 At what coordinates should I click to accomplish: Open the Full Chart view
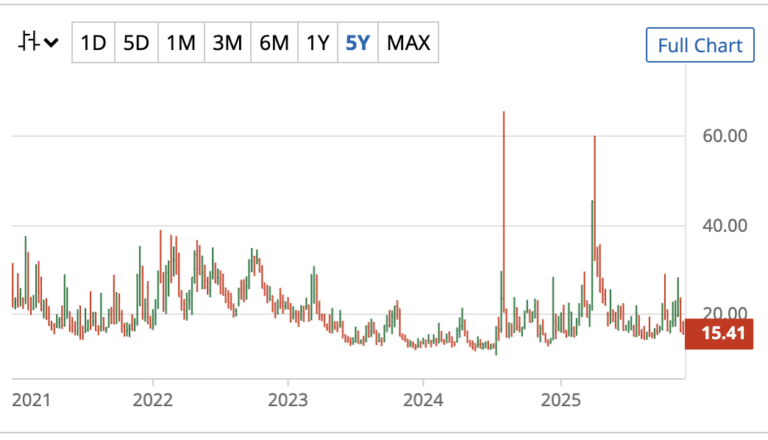click(x=698, y=45)
